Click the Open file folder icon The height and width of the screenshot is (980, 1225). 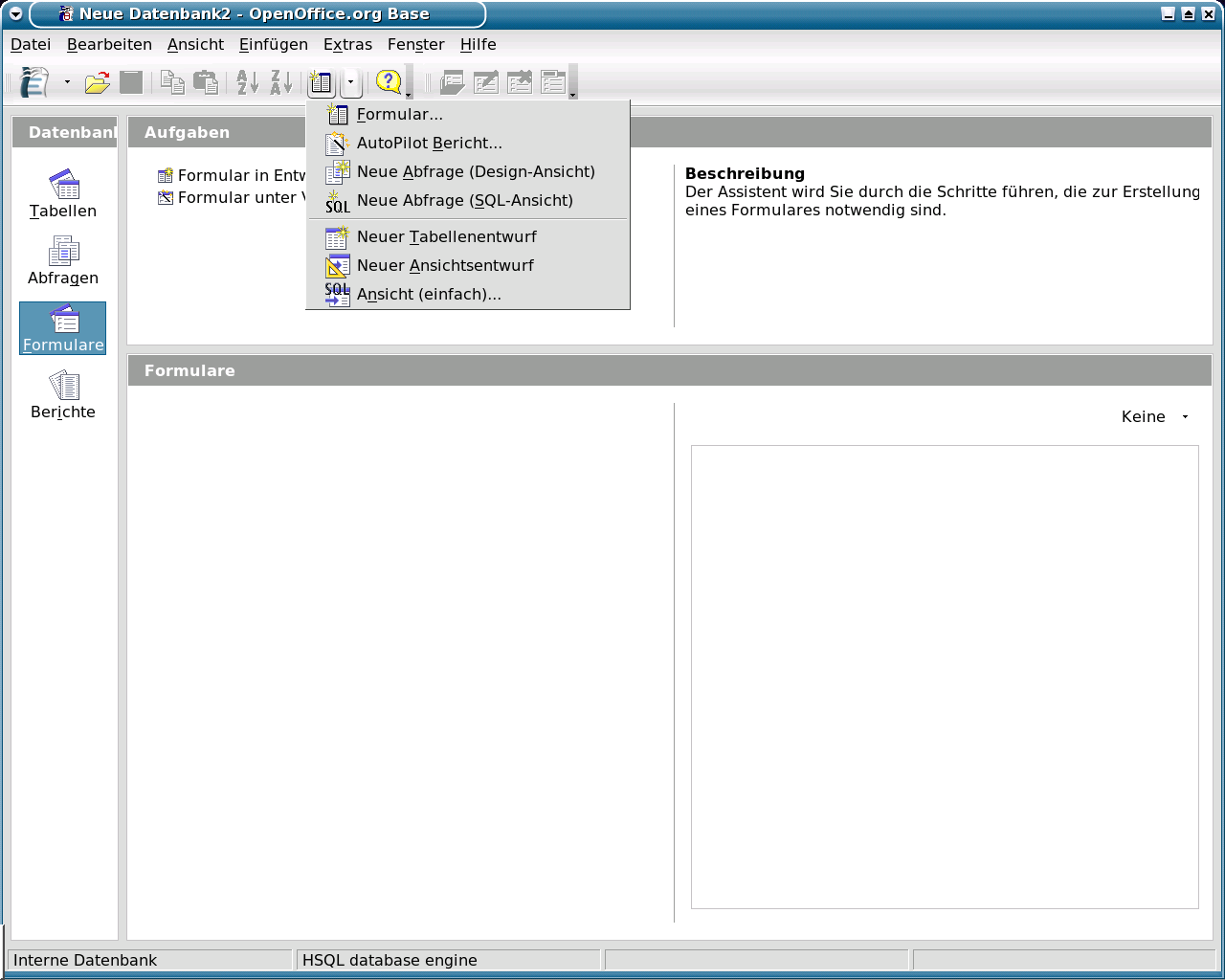tap(97, 82)
